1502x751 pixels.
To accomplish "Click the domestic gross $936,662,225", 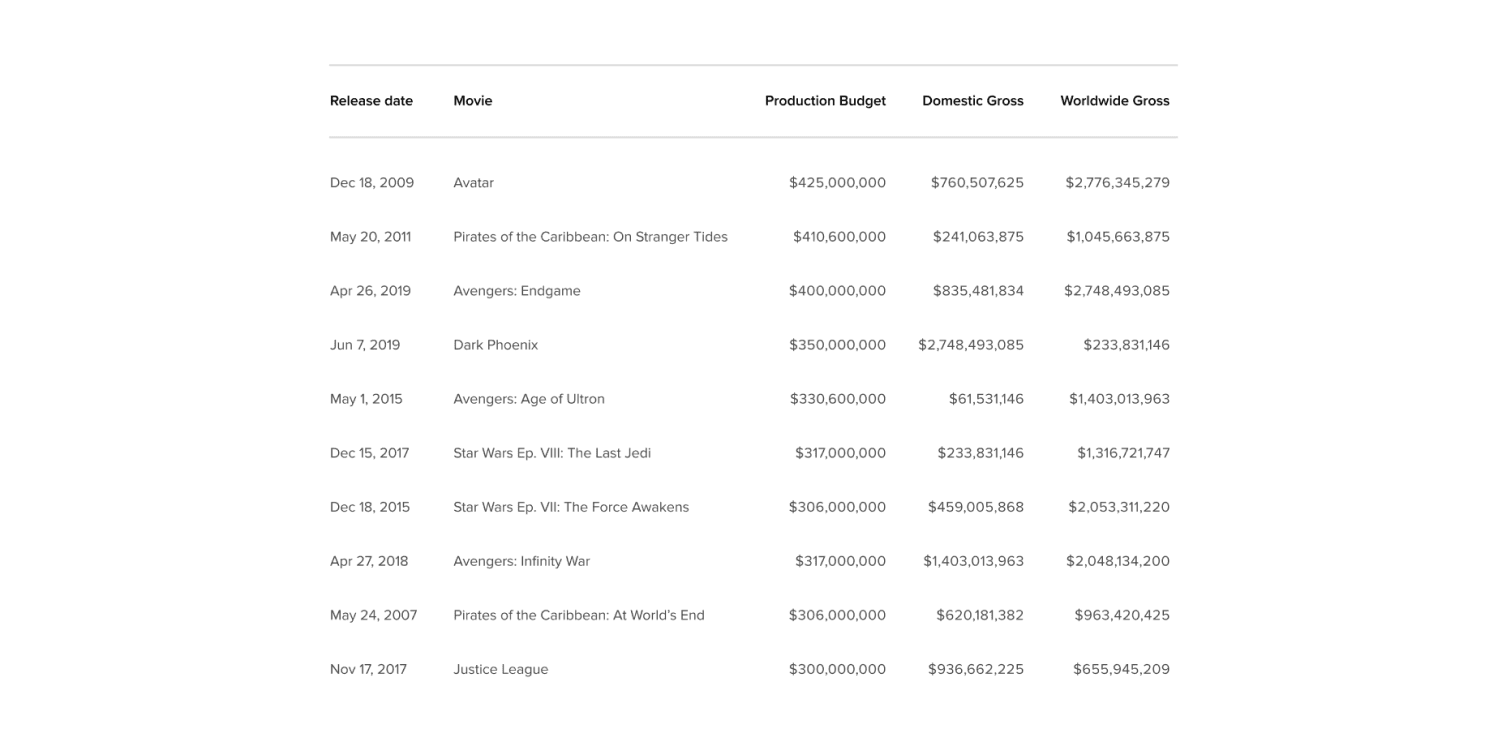I will (976, 669).
